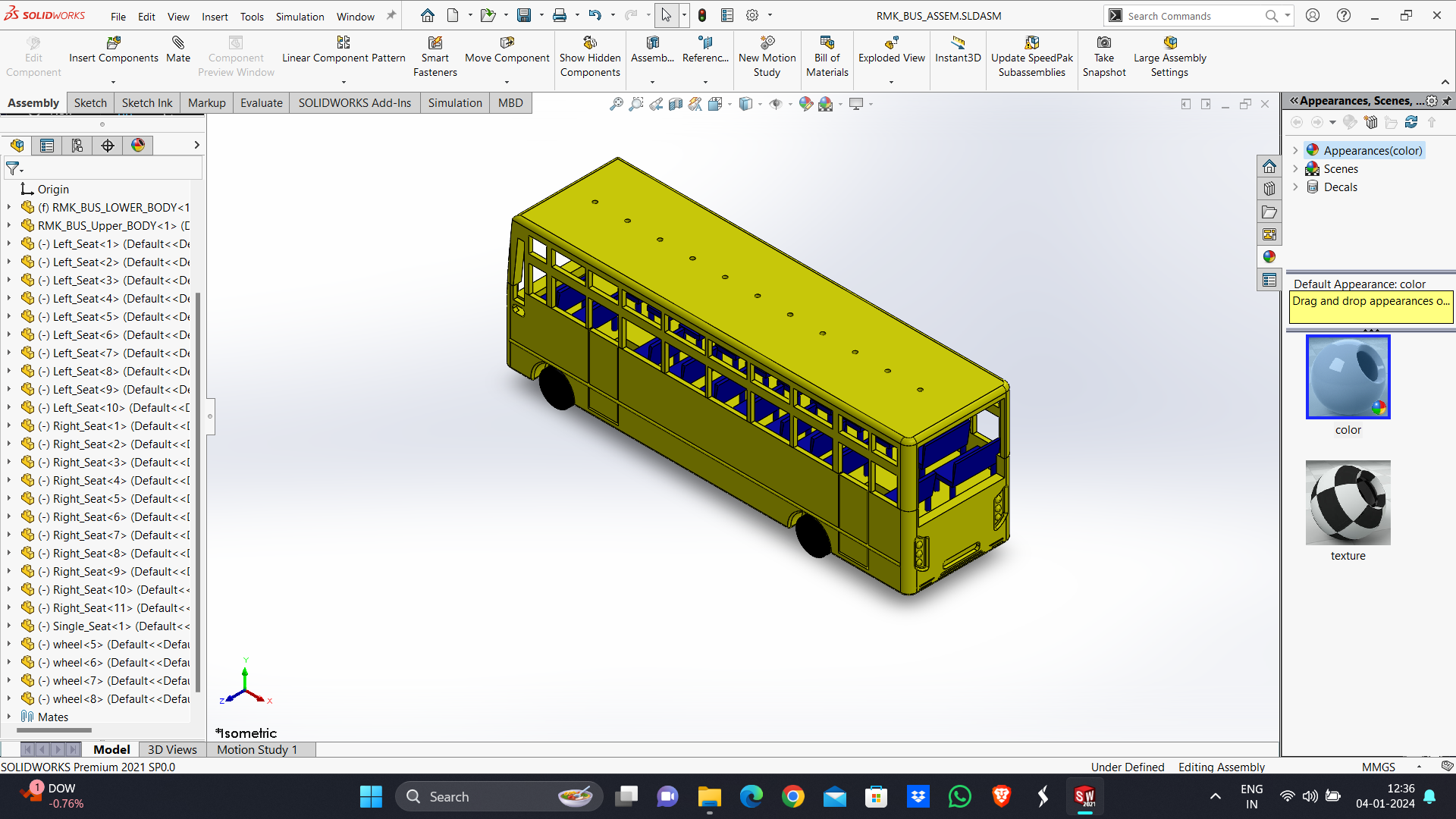Open Smart Fasteners tool

point(435,43)
